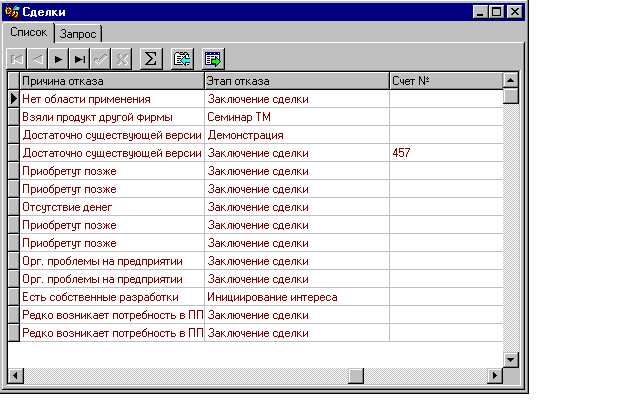Go to next record navigator button
This screenshot has height=419, width=628.
click(58, 59)
